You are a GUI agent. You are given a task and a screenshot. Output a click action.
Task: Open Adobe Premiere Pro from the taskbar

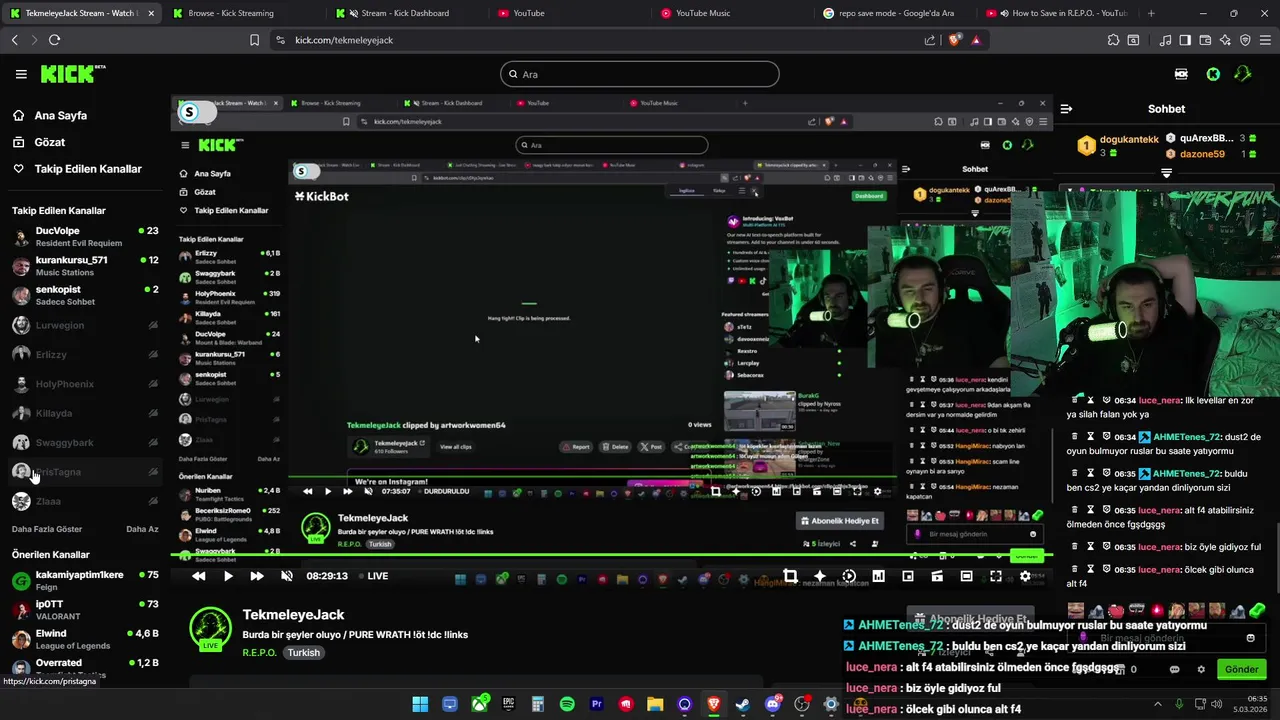click(596, 704)
